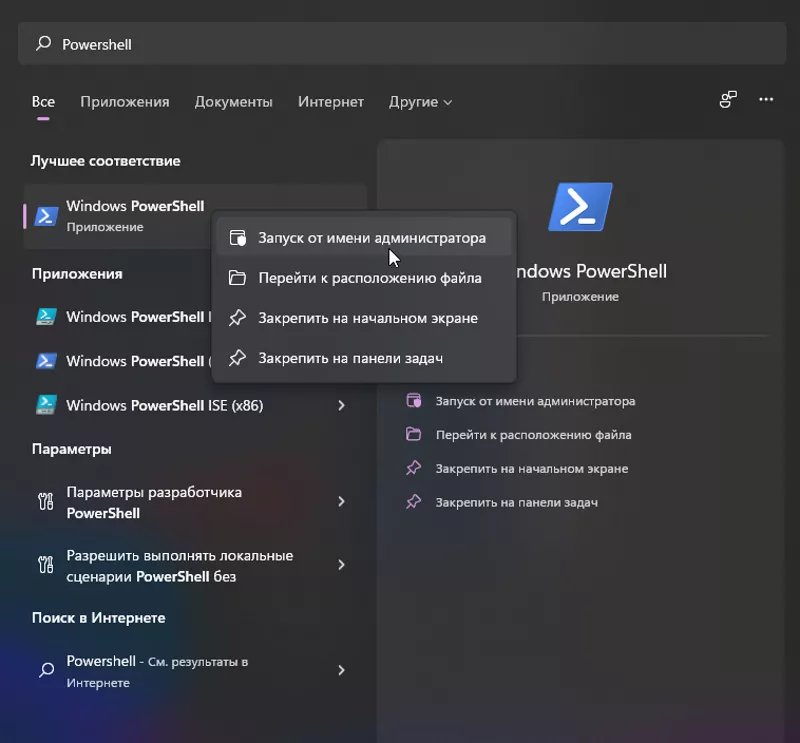Open the Другие dropdown
Image resolution: width=800 pixels, height=743 pixels.
click(420, 102)
